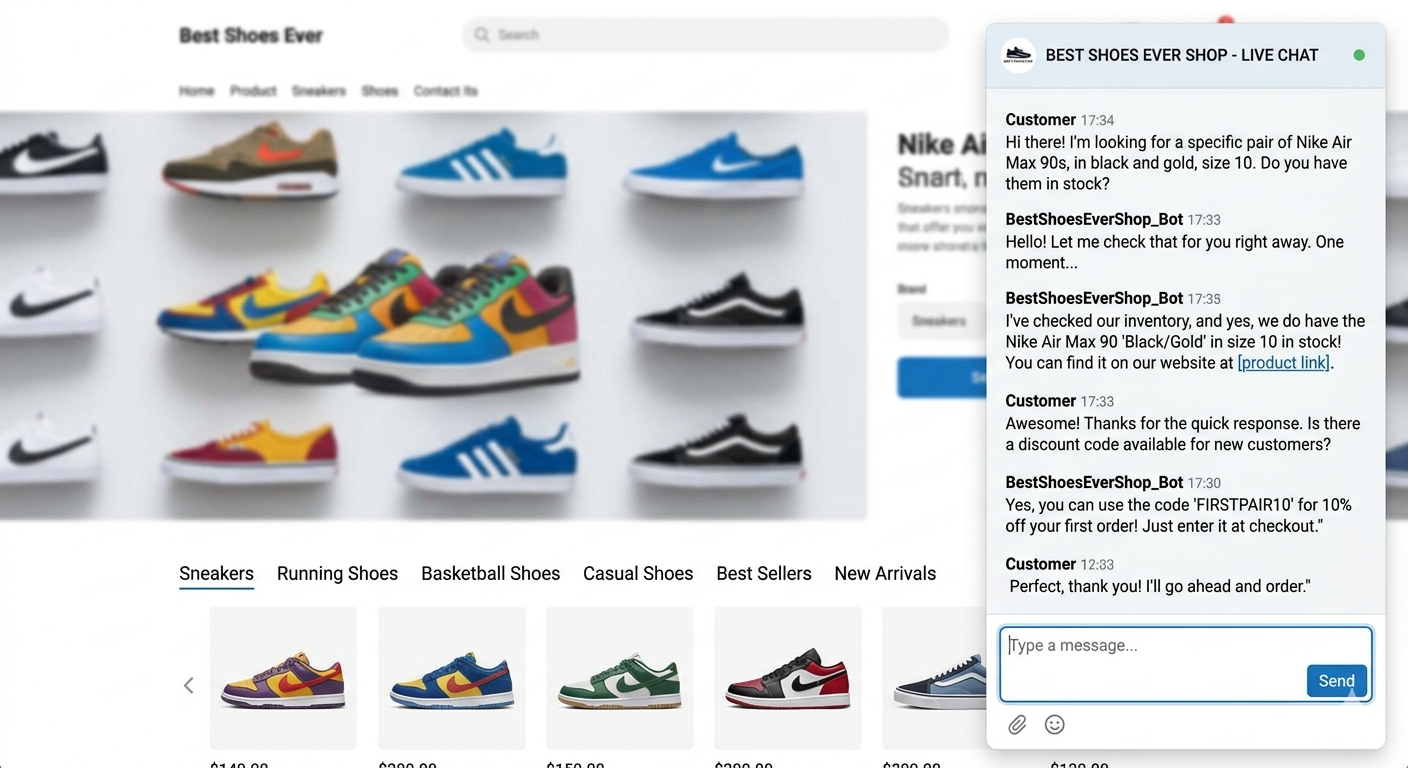Switch to the Casual Shoes tab

pos(638,574)
